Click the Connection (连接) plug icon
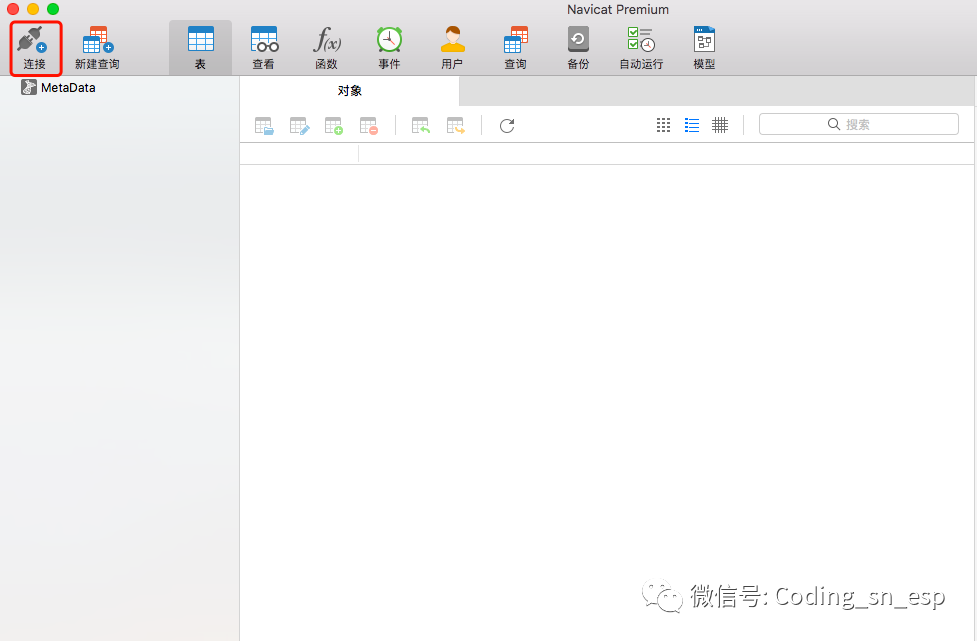This screenshot has height=641, width=977. (32, 40)
